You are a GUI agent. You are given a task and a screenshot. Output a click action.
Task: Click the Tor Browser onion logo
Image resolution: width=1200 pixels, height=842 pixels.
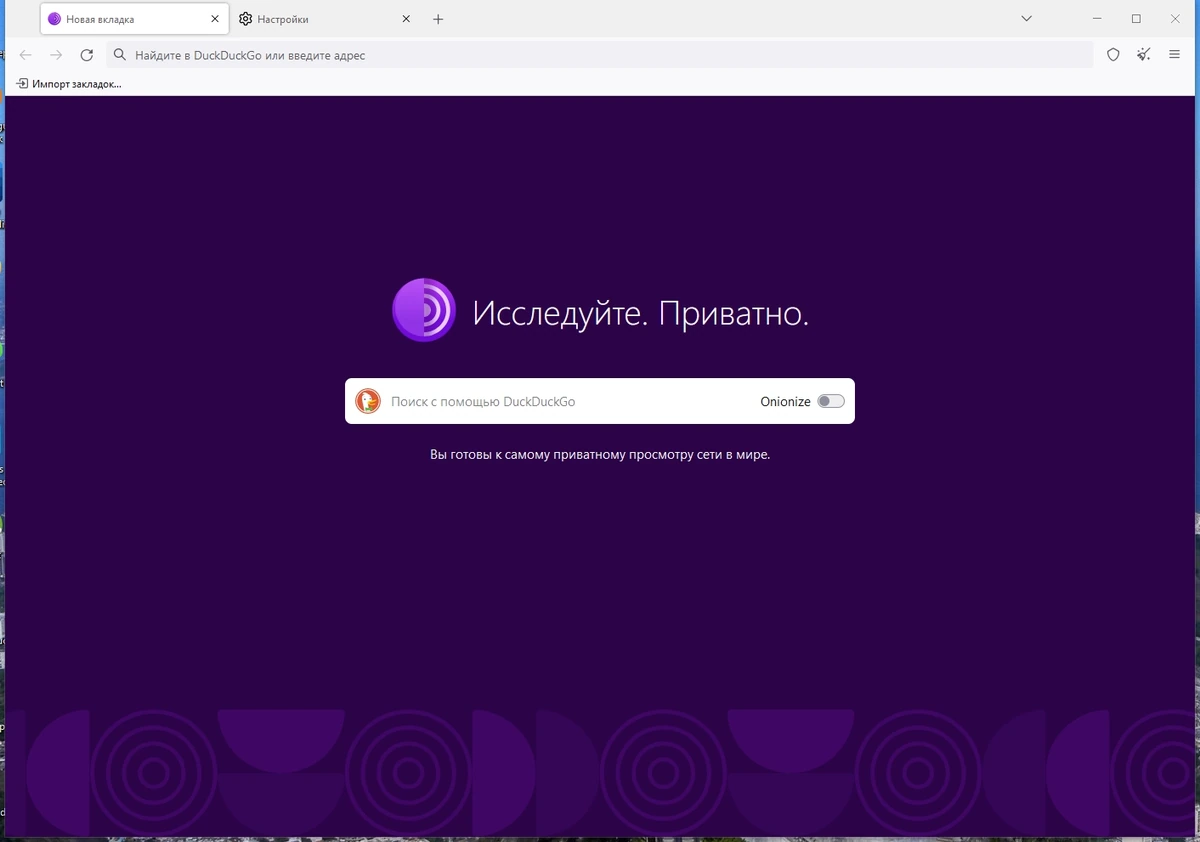point(424,310)
